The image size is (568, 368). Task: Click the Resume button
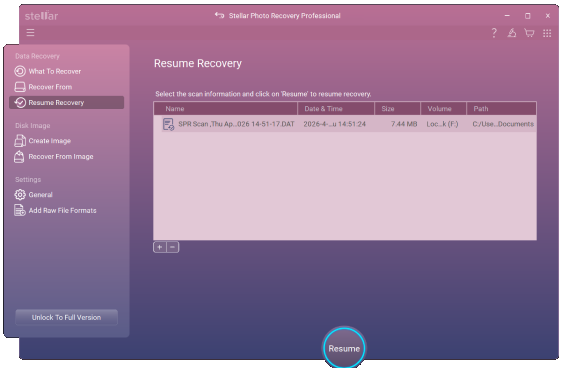tap(344, 348)
